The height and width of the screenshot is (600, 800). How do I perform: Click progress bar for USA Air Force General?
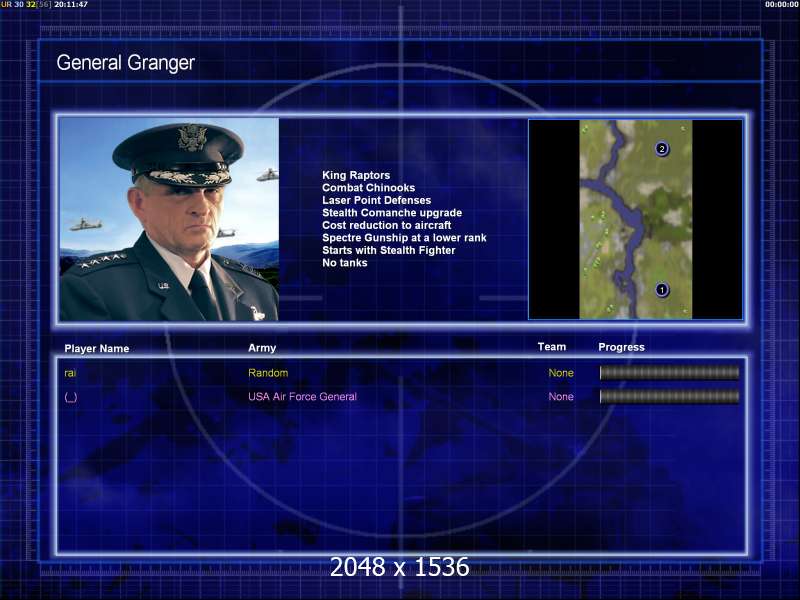tap(669, 396)
